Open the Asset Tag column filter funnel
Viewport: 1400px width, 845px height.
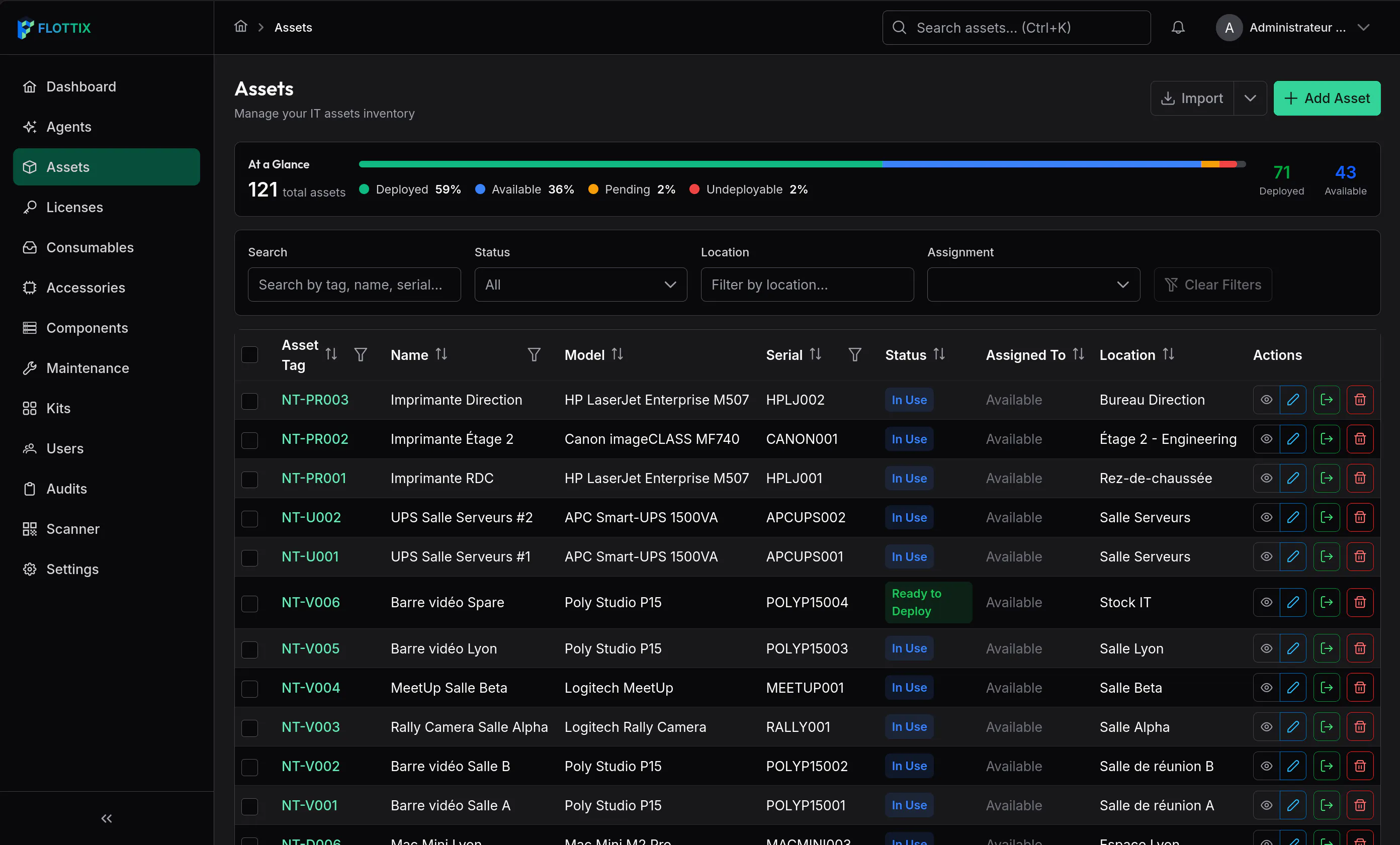pyautogui.click(x=360, y=355)
